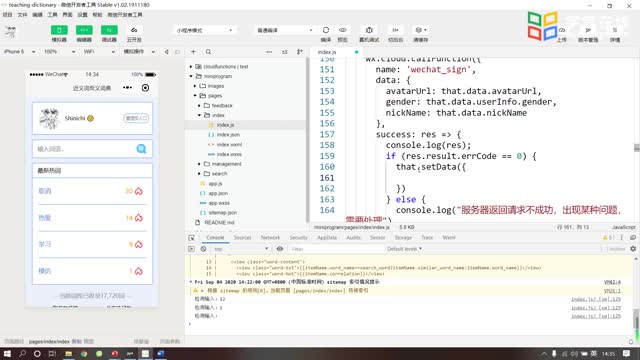Open the Default levels dropdown

coord(404,249)
